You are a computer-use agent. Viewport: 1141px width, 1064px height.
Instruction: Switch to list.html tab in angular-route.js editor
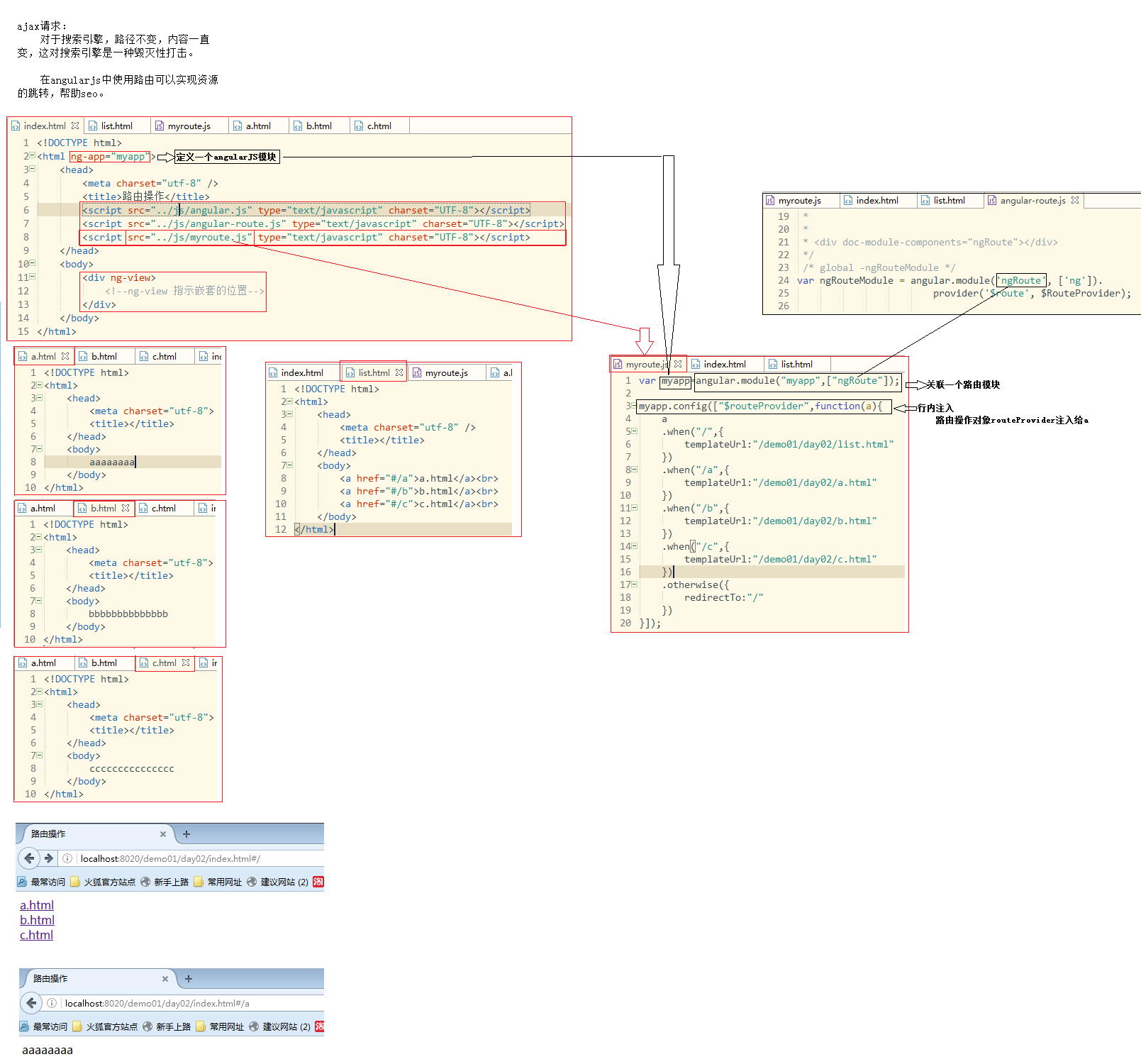[x=949, y=201]
